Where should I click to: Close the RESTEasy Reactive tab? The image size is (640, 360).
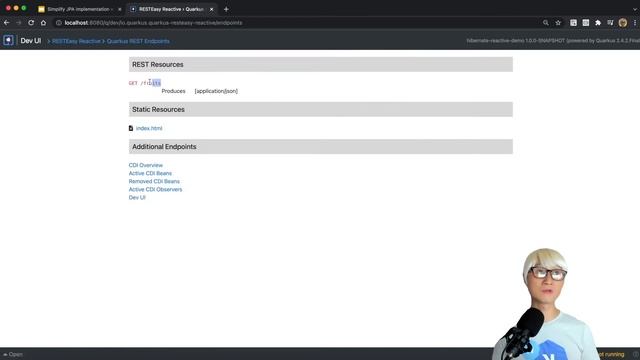[x=211, y=9]
